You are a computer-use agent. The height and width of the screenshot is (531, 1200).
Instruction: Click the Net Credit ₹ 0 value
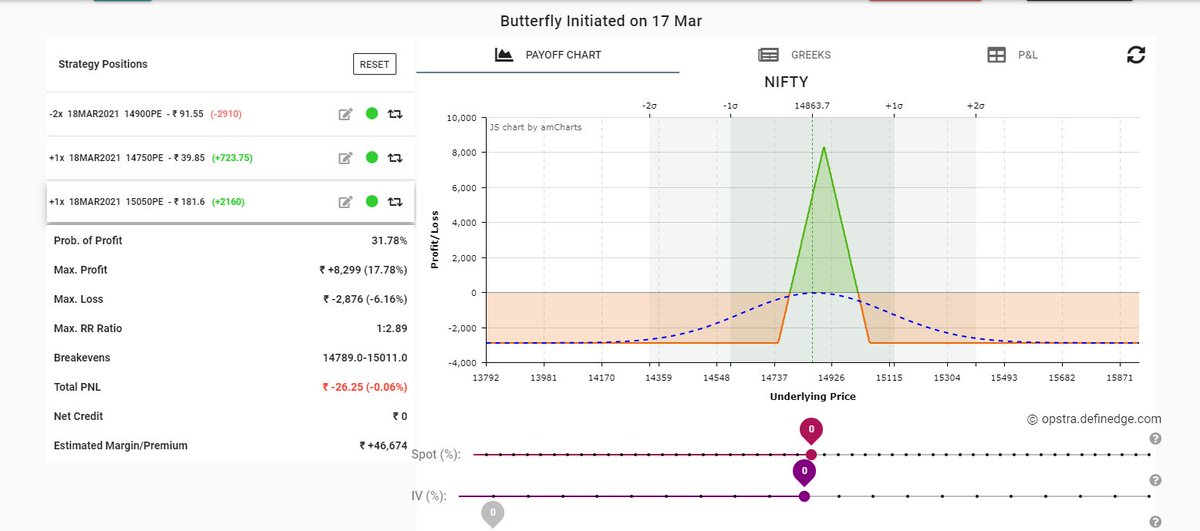tap(400, 416)
